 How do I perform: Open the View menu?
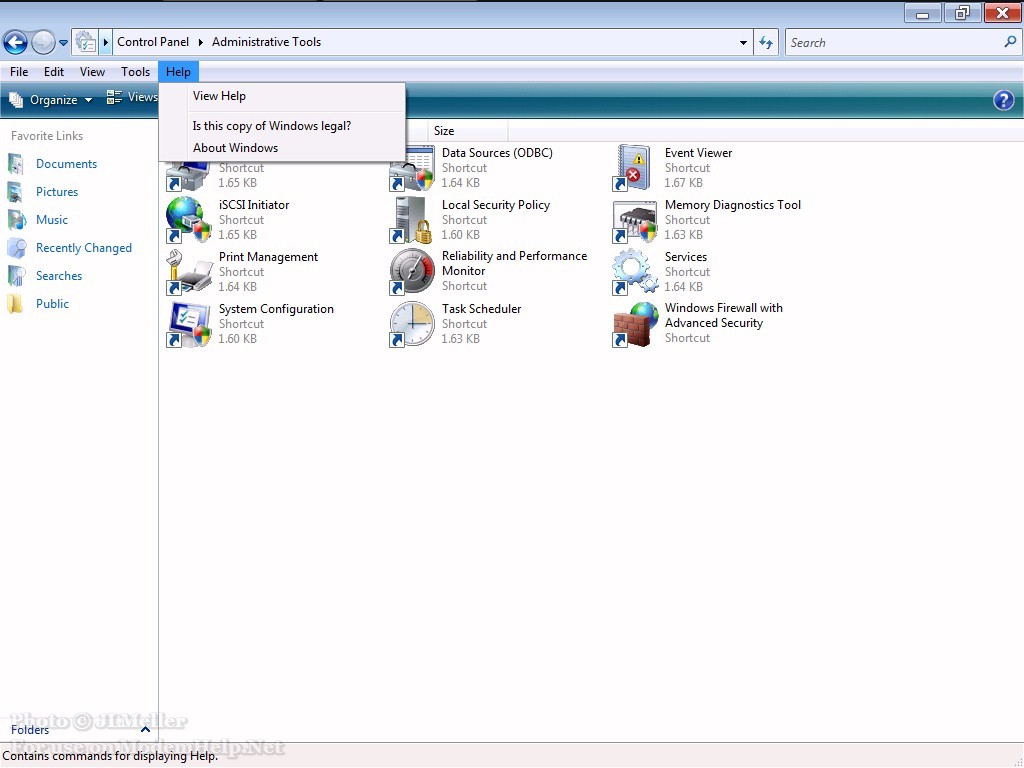92,72
